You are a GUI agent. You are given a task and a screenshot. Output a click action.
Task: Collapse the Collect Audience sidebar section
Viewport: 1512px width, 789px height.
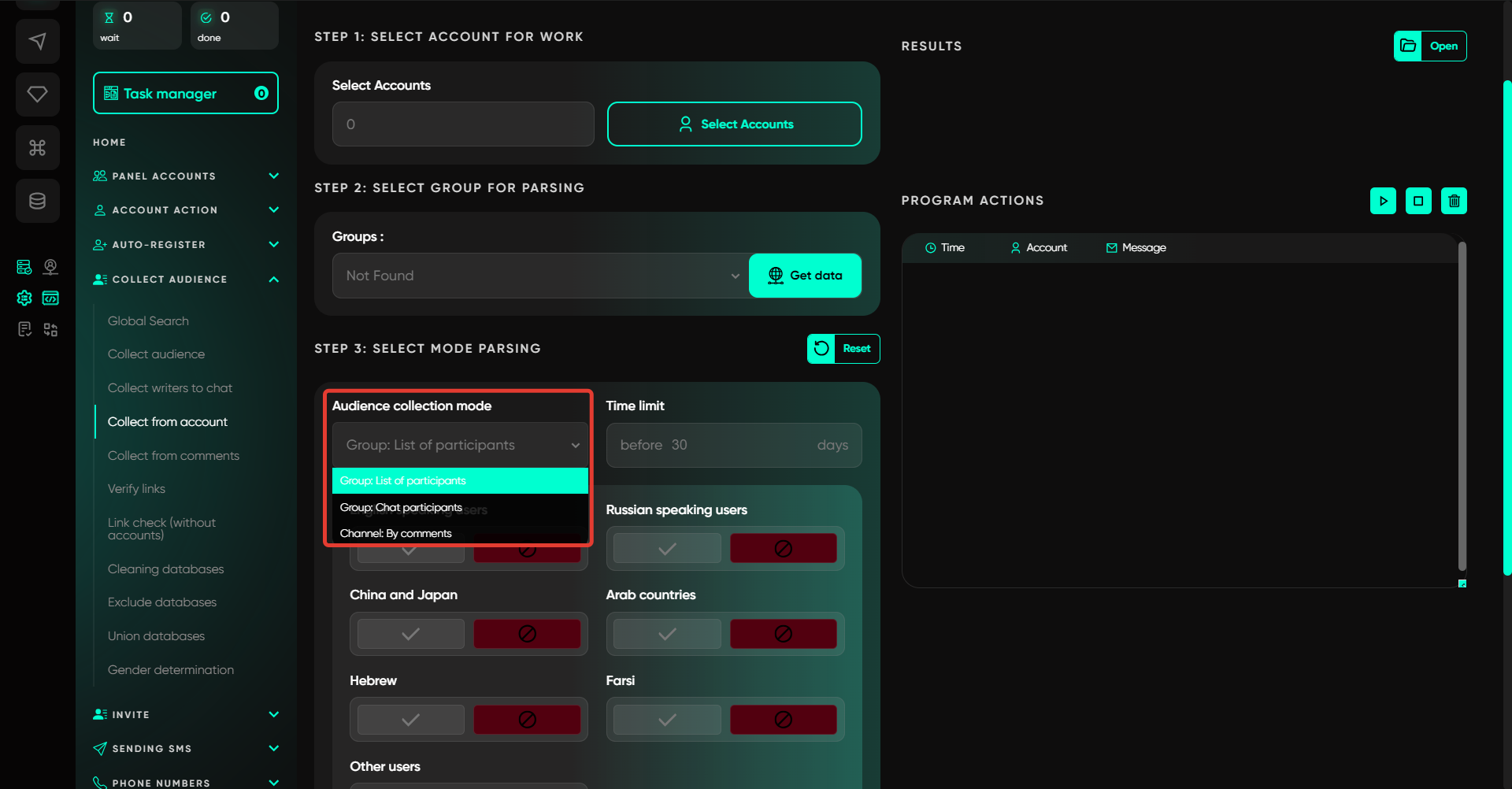pyautogui.click(x=273, y=280)
